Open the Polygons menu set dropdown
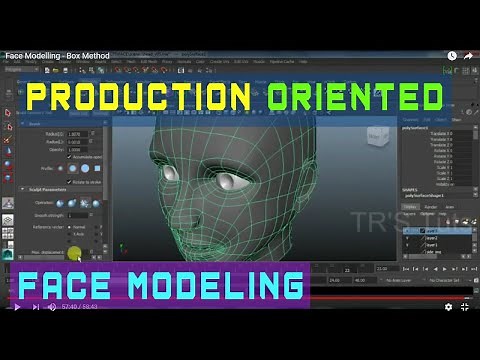This screenshot has height=360, width=480. (x=22, y=69)
